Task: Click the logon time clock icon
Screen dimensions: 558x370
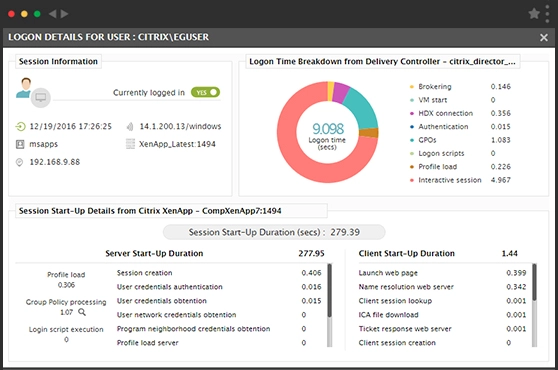Action: pos(20,126)
